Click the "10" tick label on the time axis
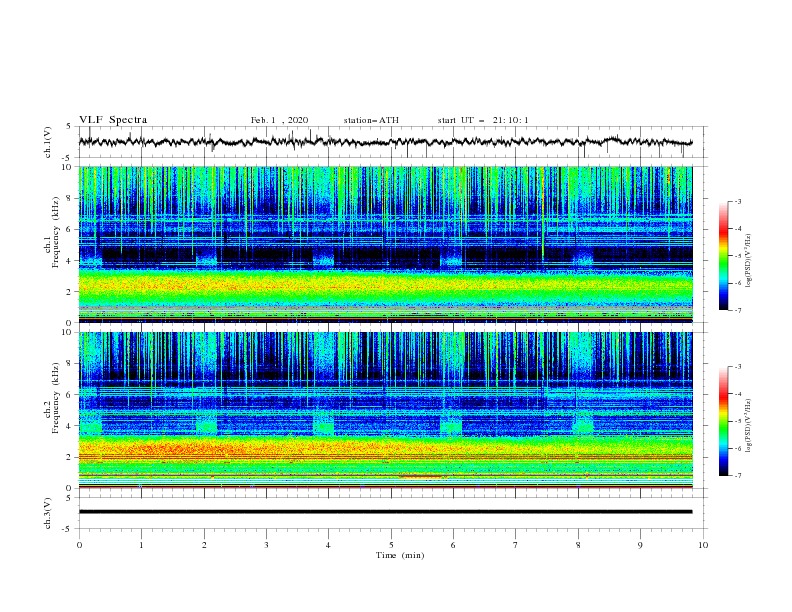792x612 pixels. point(703,545)
